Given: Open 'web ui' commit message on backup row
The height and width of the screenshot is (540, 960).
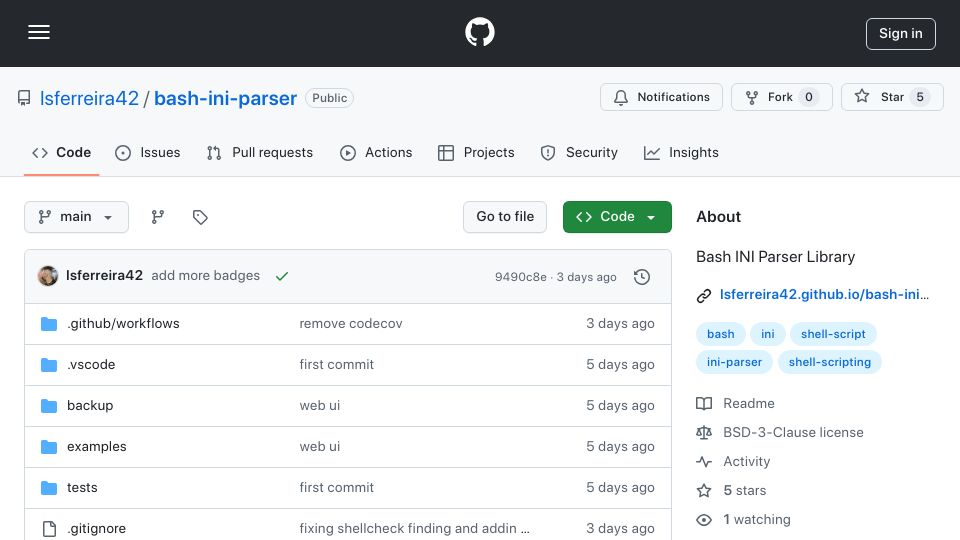Looking at the screenshot, I should pos(320,405).
